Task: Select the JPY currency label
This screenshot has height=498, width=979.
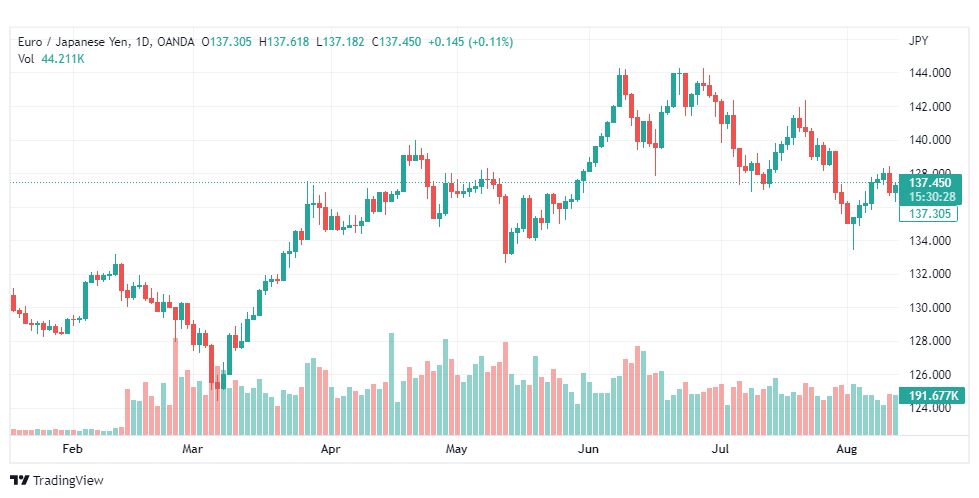Action: (x=918, y=41)
